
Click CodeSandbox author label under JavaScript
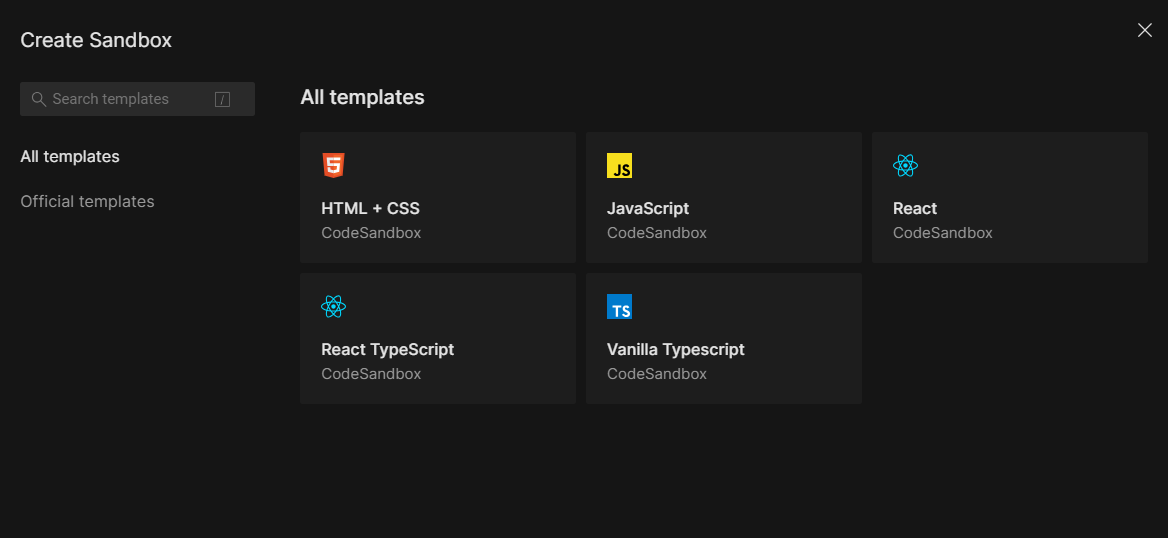pyautogui.click(x=657, y=233)
